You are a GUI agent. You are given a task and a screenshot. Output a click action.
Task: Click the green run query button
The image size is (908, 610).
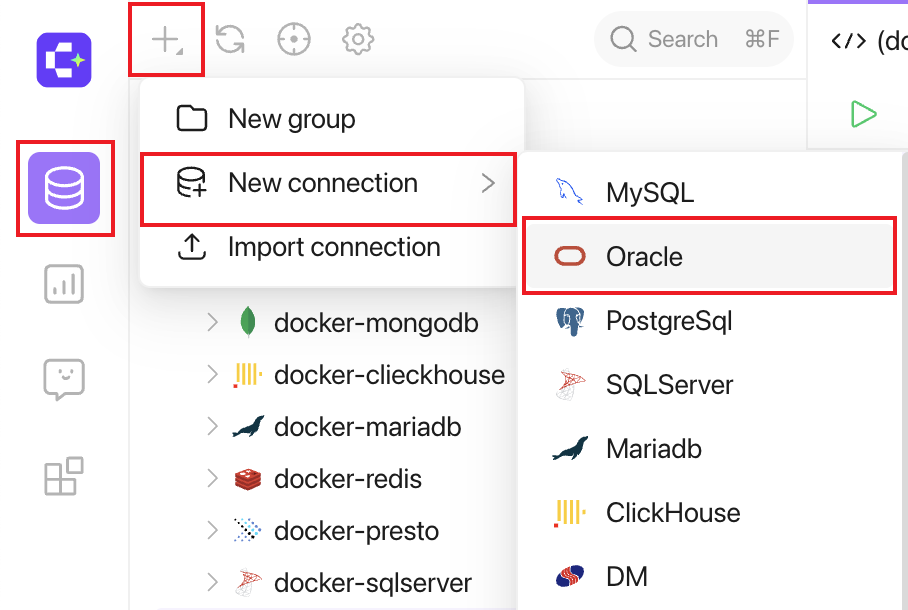tap(863, 114)
